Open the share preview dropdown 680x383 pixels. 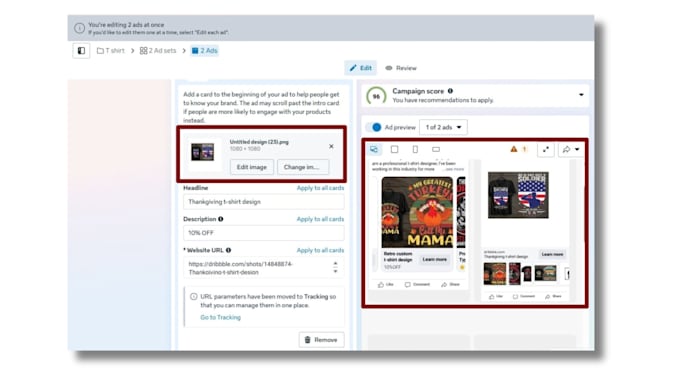[571, 149]
